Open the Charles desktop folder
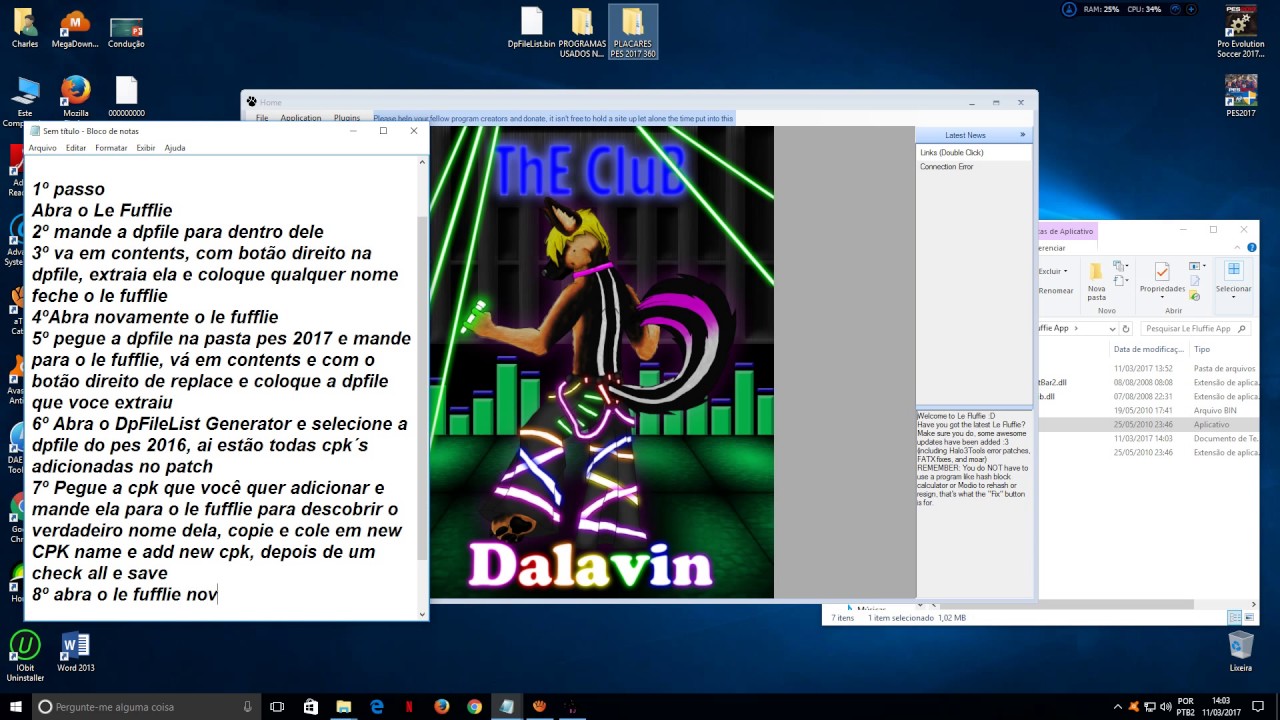This screenshot has height=720, width=1280. (x=25, y=28)
